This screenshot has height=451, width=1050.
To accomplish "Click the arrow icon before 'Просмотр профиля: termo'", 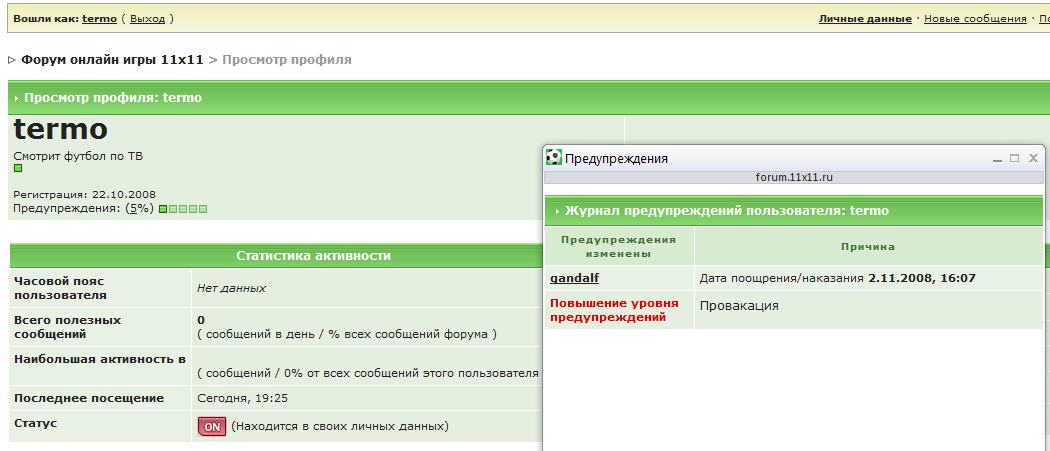I will tap(16, 98).
